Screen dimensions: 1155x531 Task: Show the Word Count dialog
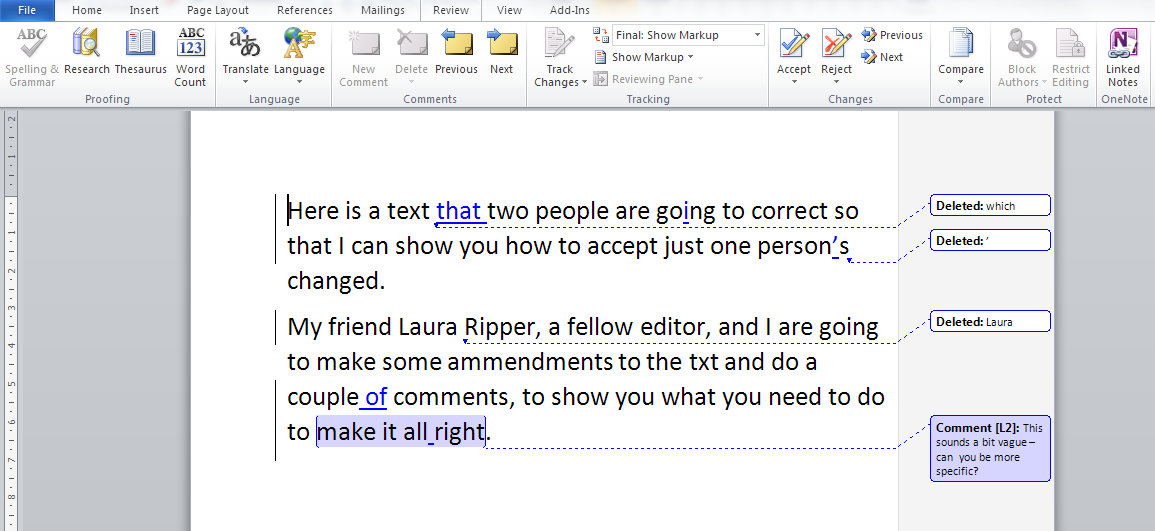[190, 57]
